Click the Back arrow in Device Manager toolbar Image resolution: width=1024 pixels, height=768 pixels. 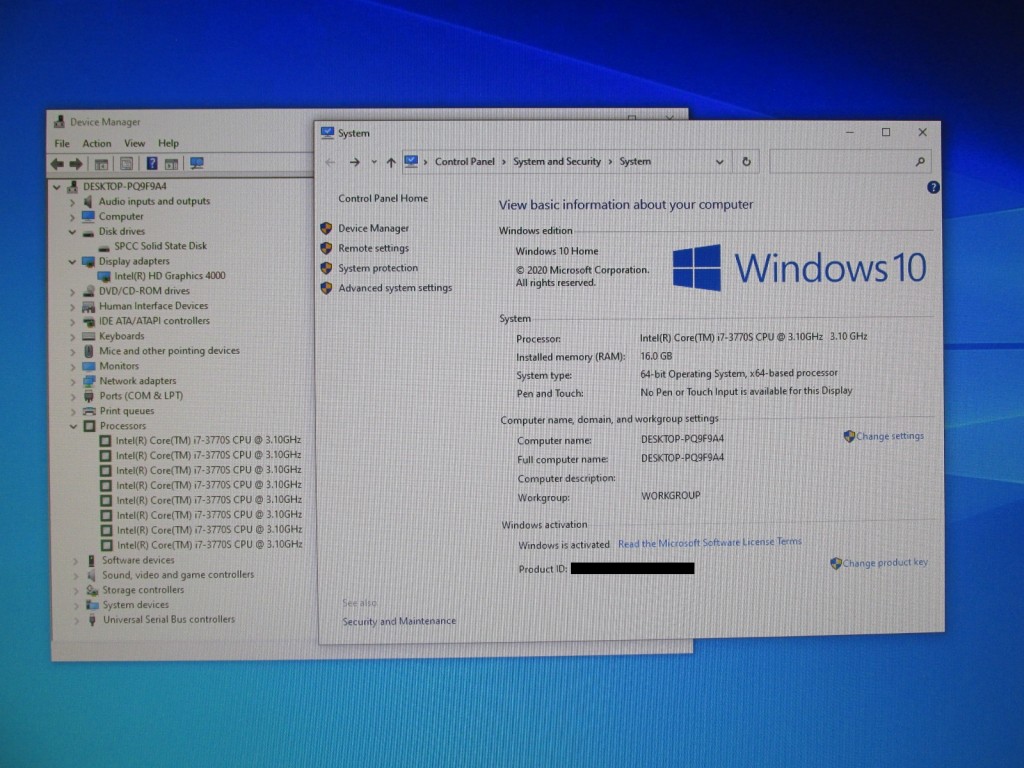pyautogui.click(x=57, y=163)
